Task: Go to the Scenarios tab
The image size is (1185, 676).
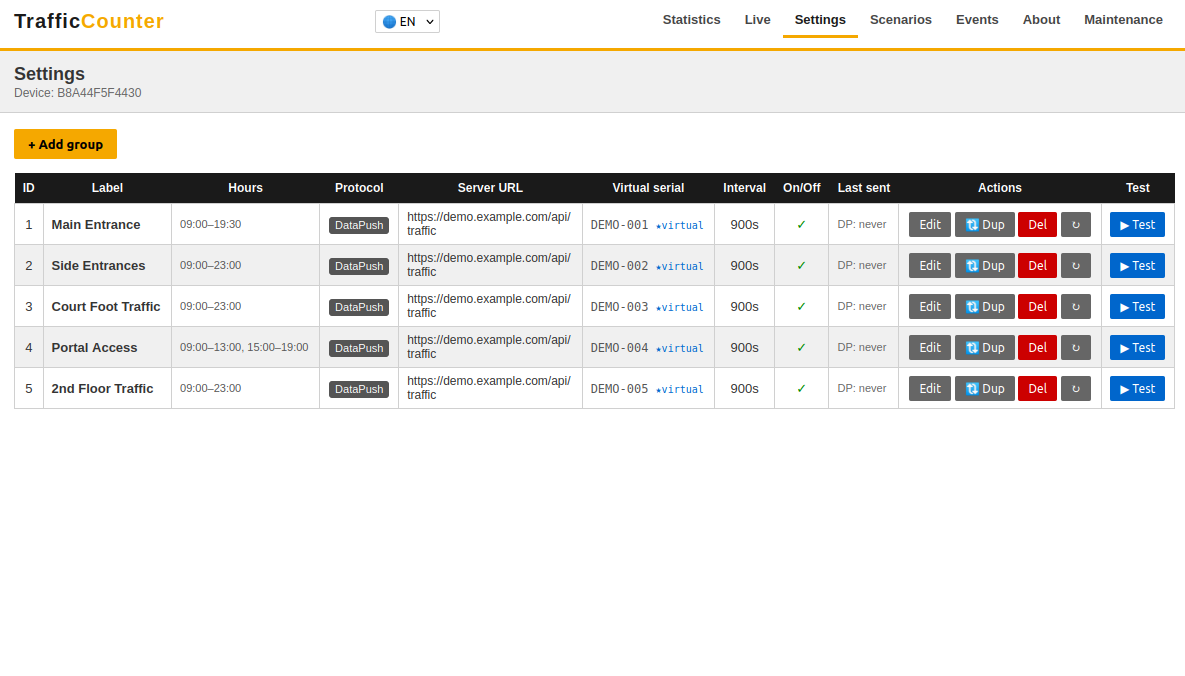Action: [x=901, y=20]
